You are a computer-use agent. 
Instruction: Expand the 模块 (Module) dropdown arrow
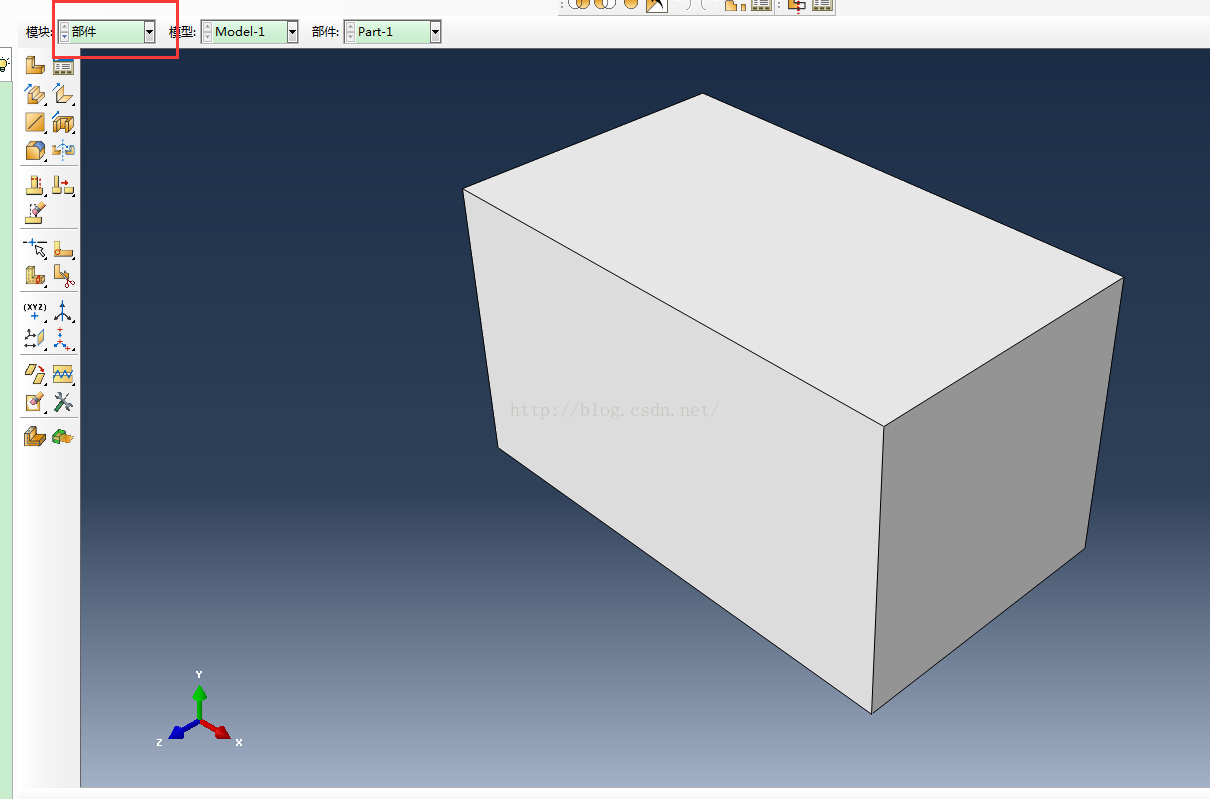point(149,32)
